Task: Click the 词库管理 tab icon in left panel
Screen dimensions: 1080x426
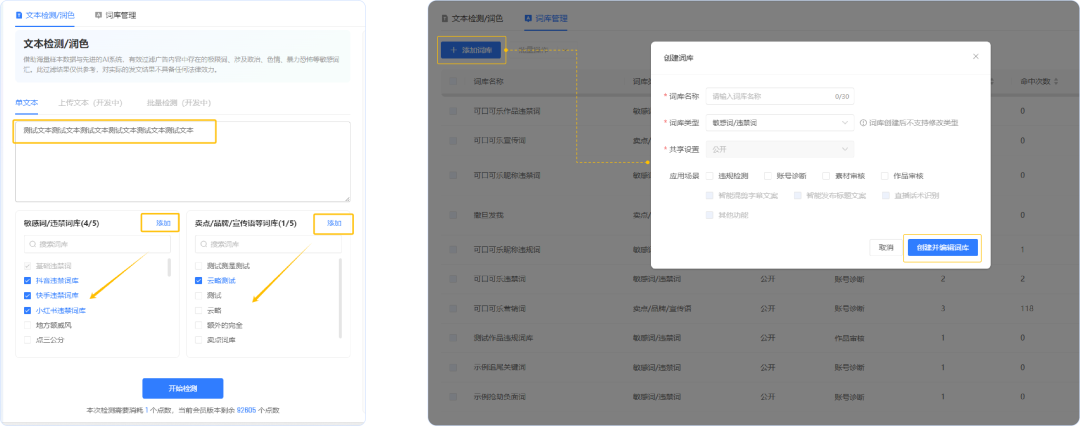Action: tap(98, 16)
